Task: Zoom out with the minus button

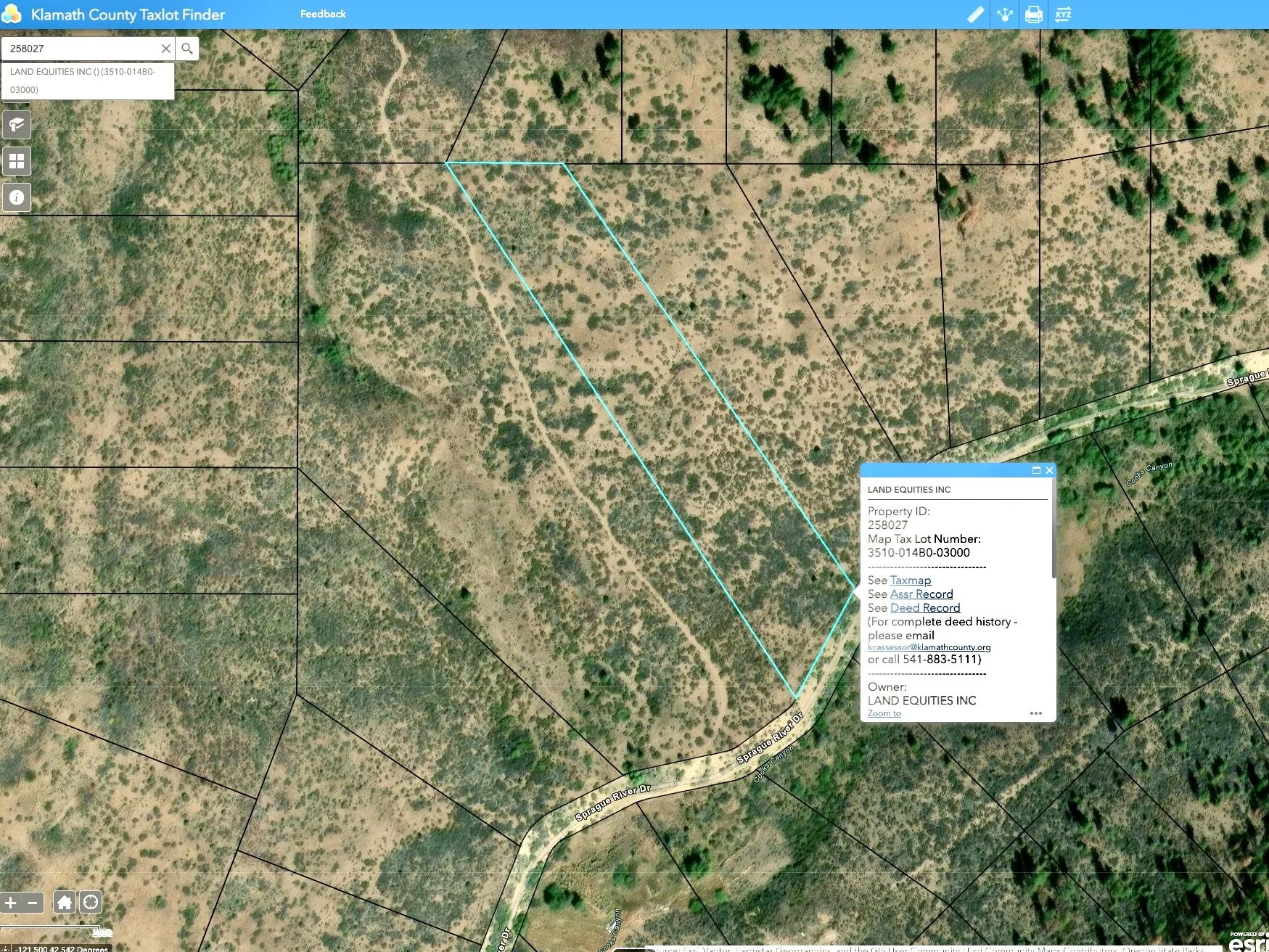Action: coord(32,902)
